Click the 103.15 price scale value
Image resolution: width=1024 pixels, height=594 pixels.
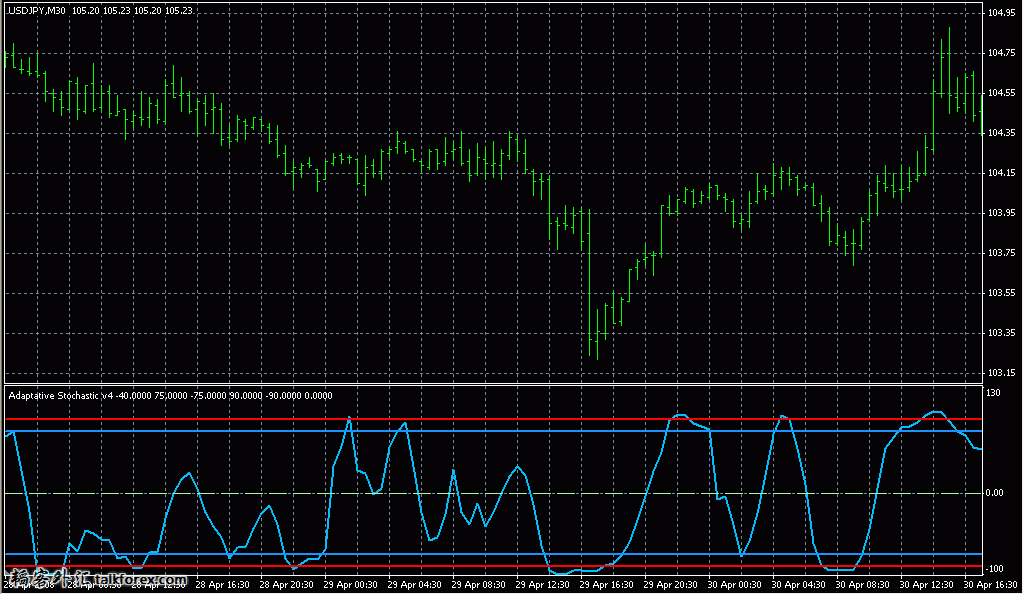coord(1001,373)
